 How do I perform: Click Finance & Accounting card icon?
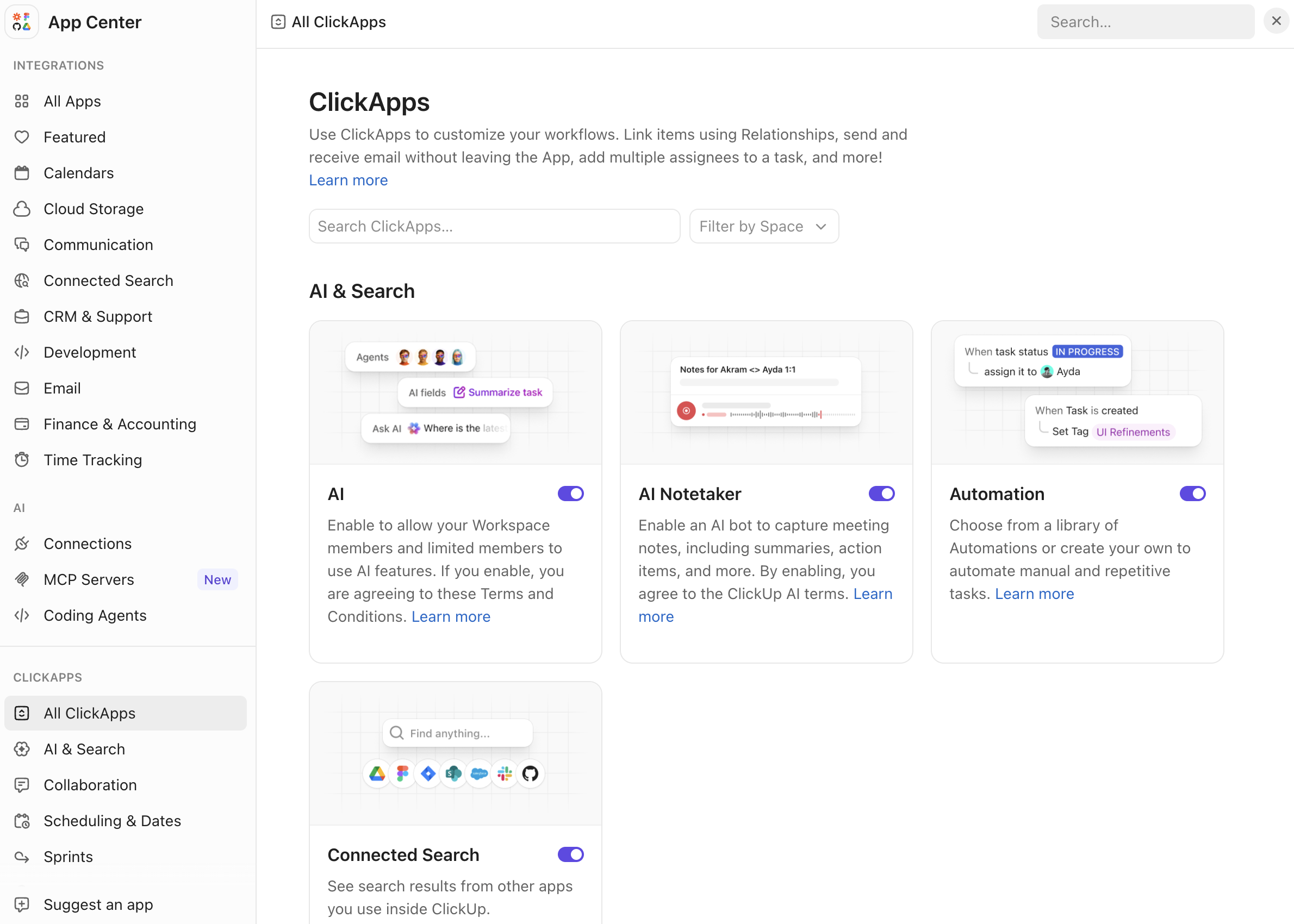click(x=22, y=424)
